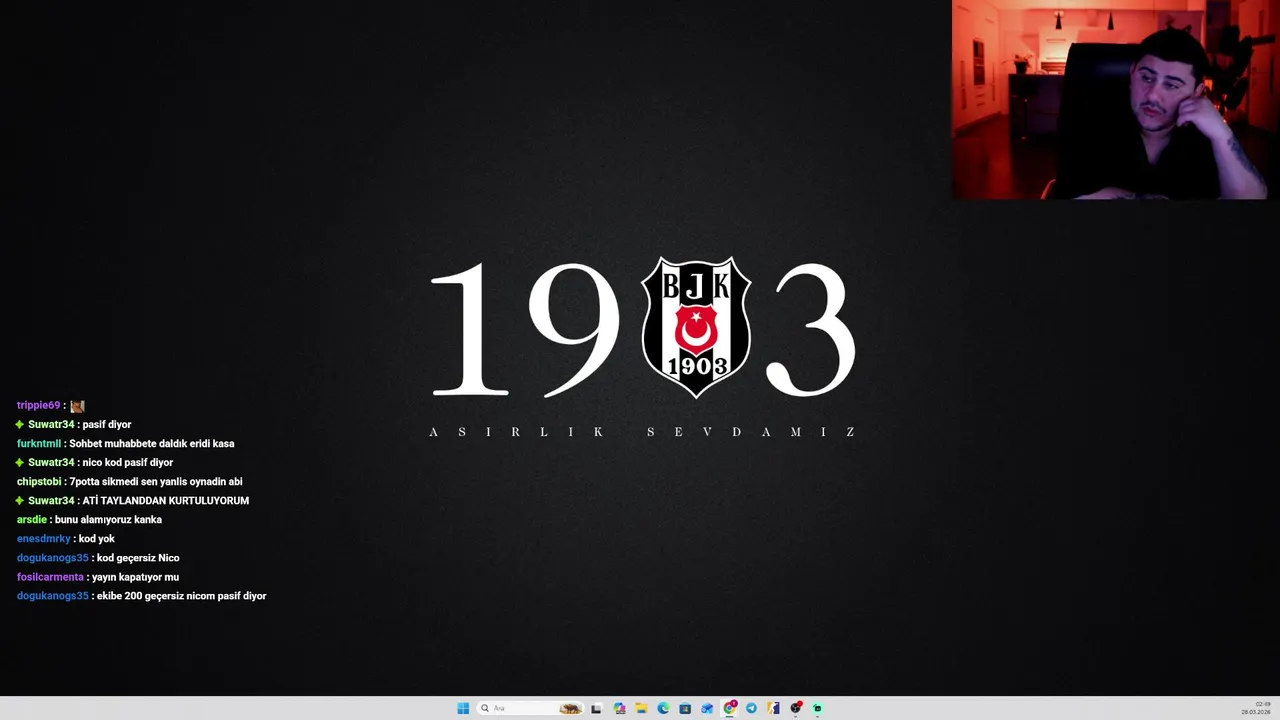Open the clock and date in system tray
The width and height of the screenshot is (1280, 720).
tap(1256, 708)
